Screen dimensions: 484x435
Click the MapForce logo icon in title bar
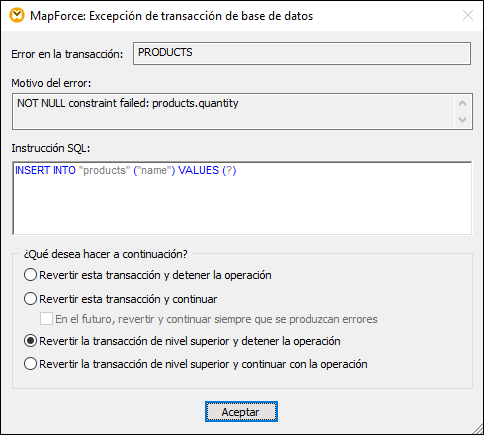17,15
